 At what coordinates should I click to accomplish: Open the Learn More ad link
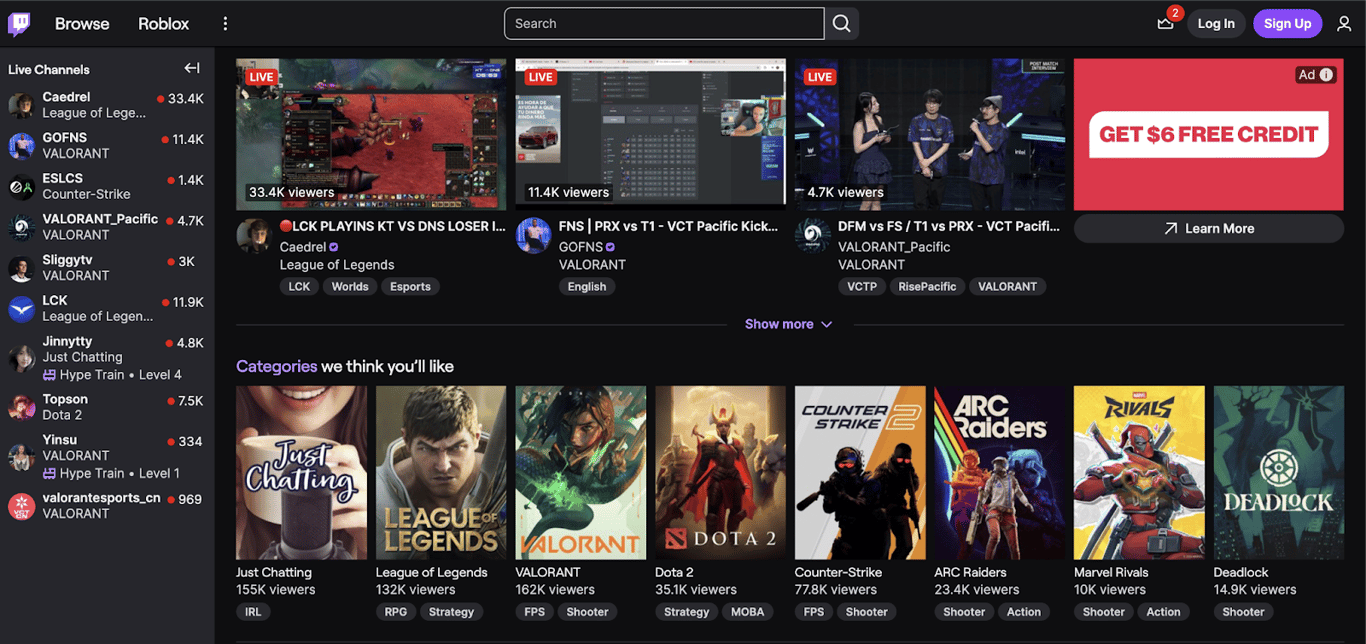click(x=1208, y=228)
